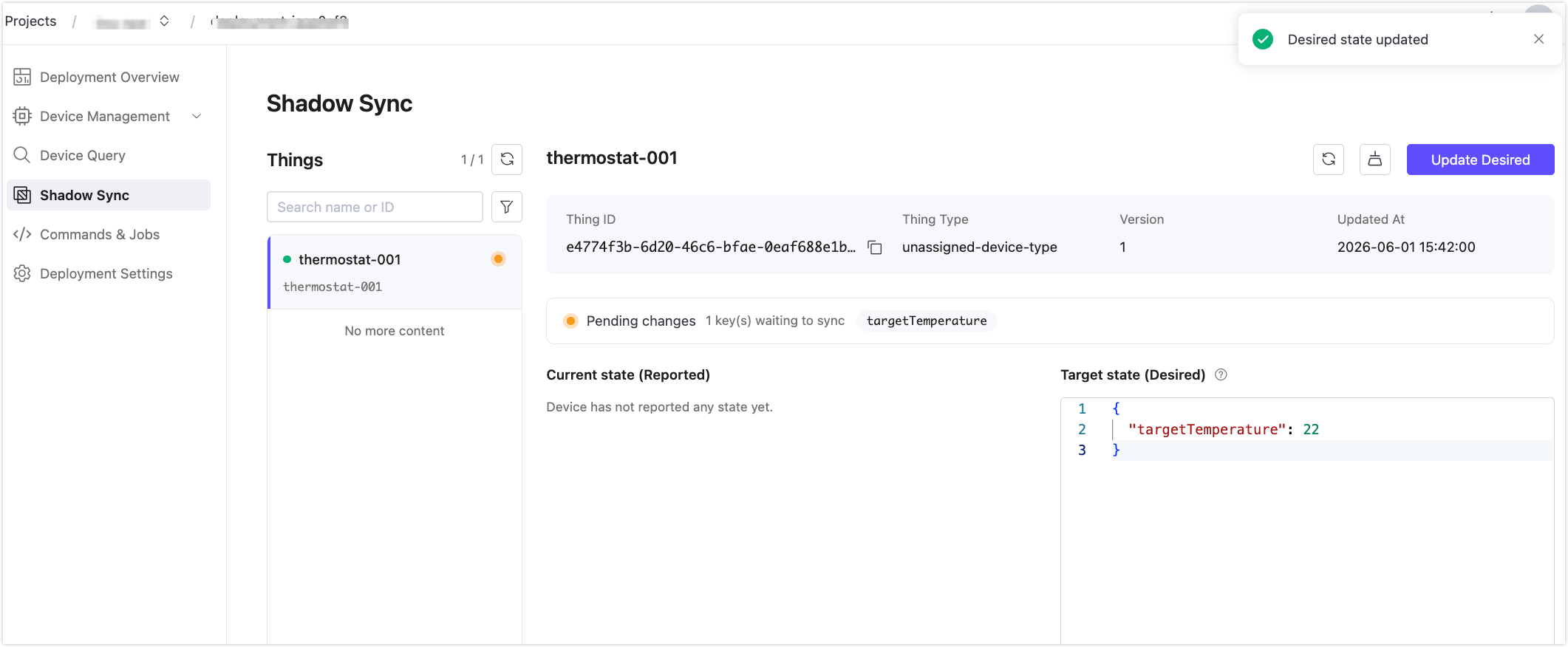Click Projects breadcrumb link
Screen dimensions: 1568x647
pos(30,21)
